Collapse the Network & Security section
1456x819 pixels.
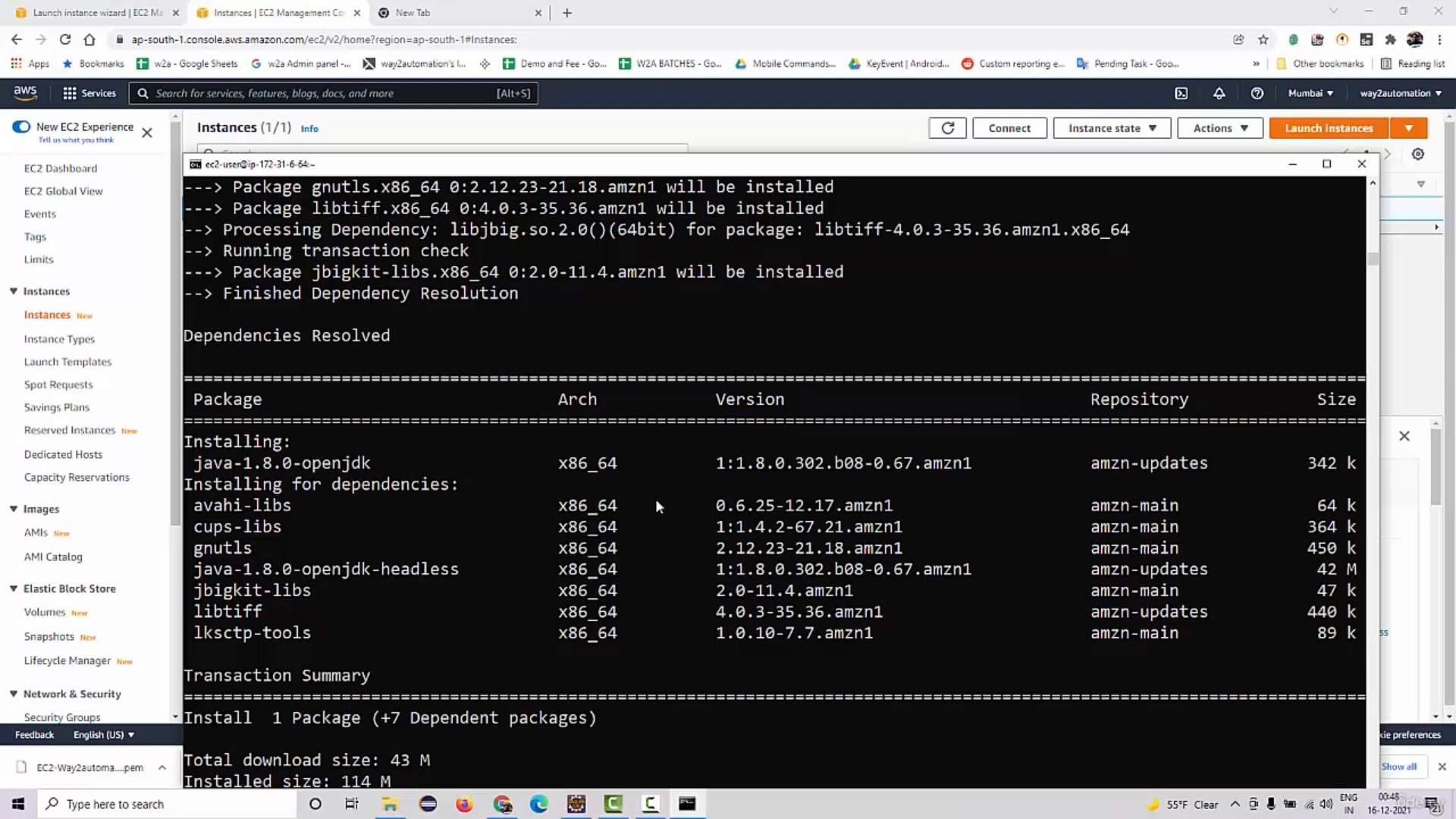(x=14, y=694)
